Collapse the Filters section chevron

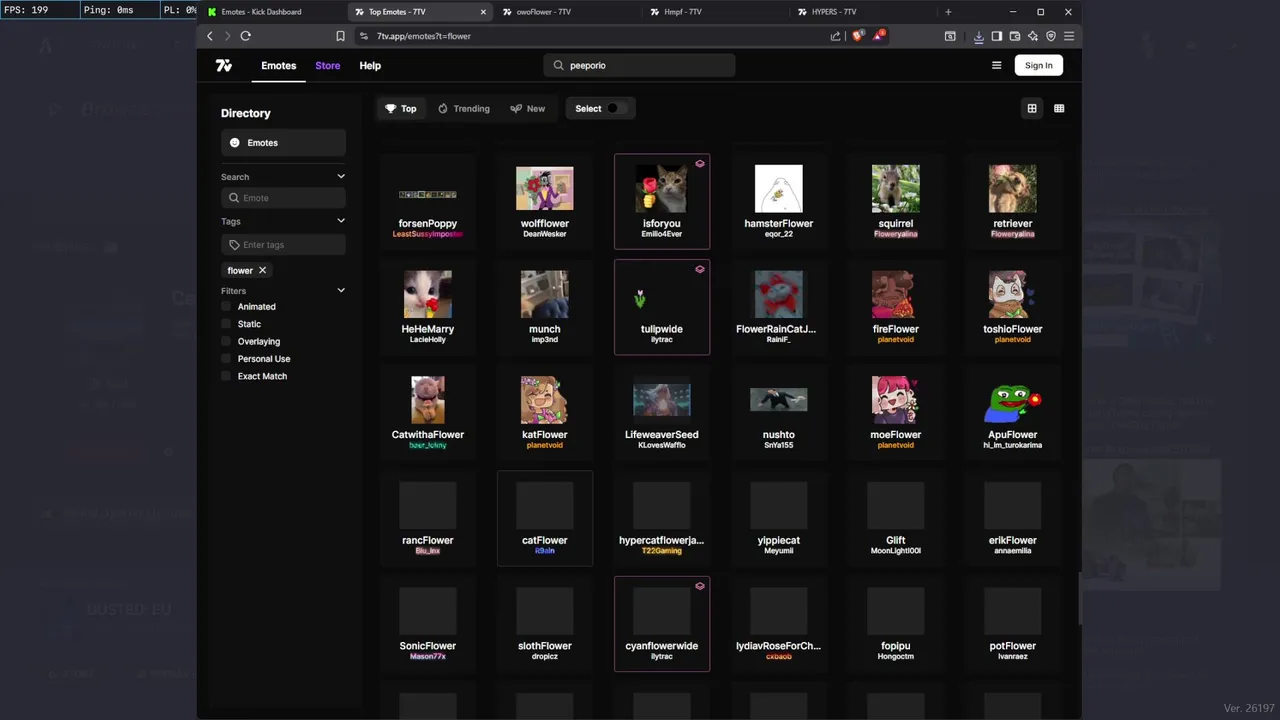point(341,291)
